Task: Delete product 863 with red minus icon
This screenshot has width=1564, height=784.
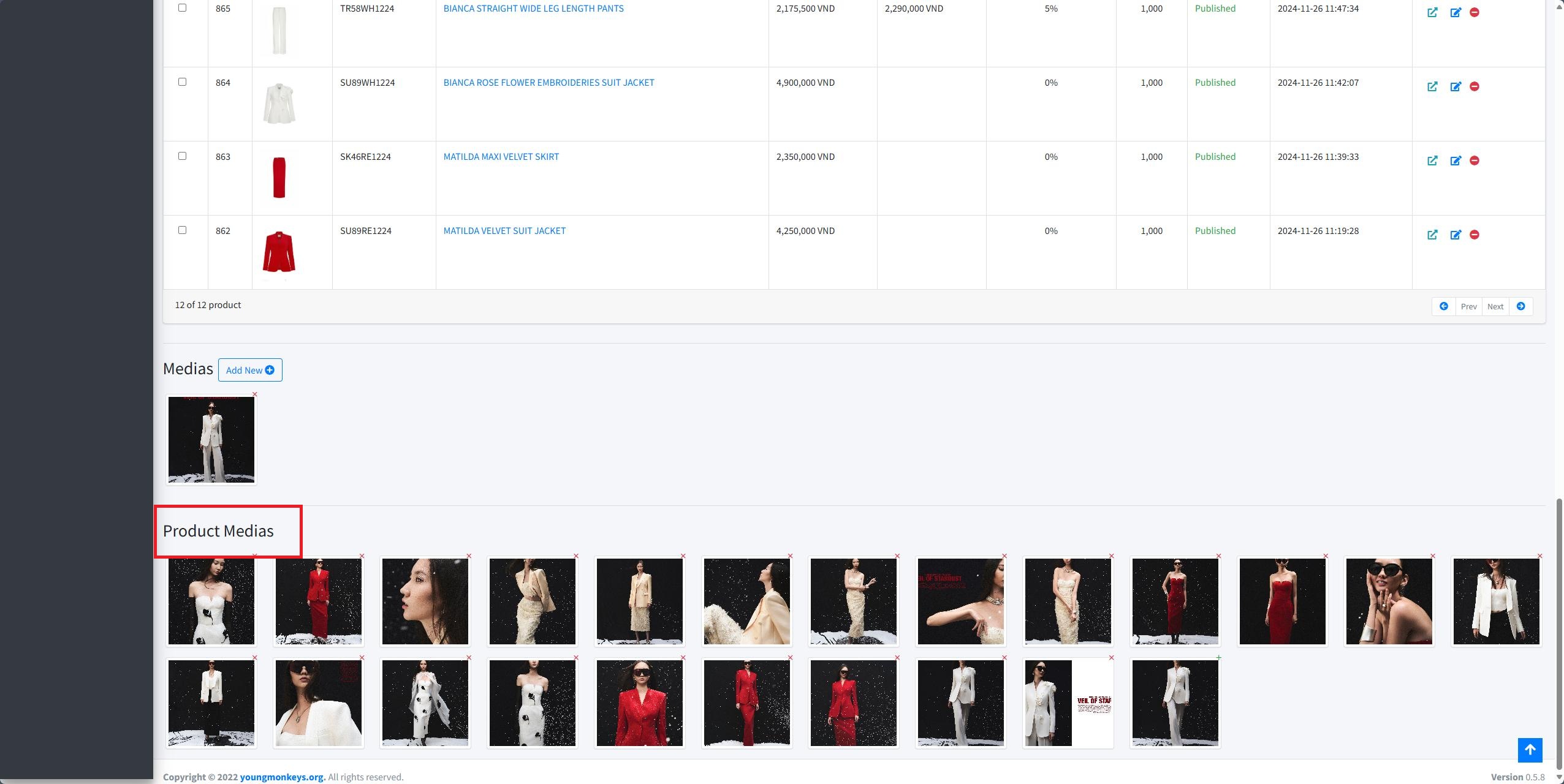Action: click(x=1475, y=160)
